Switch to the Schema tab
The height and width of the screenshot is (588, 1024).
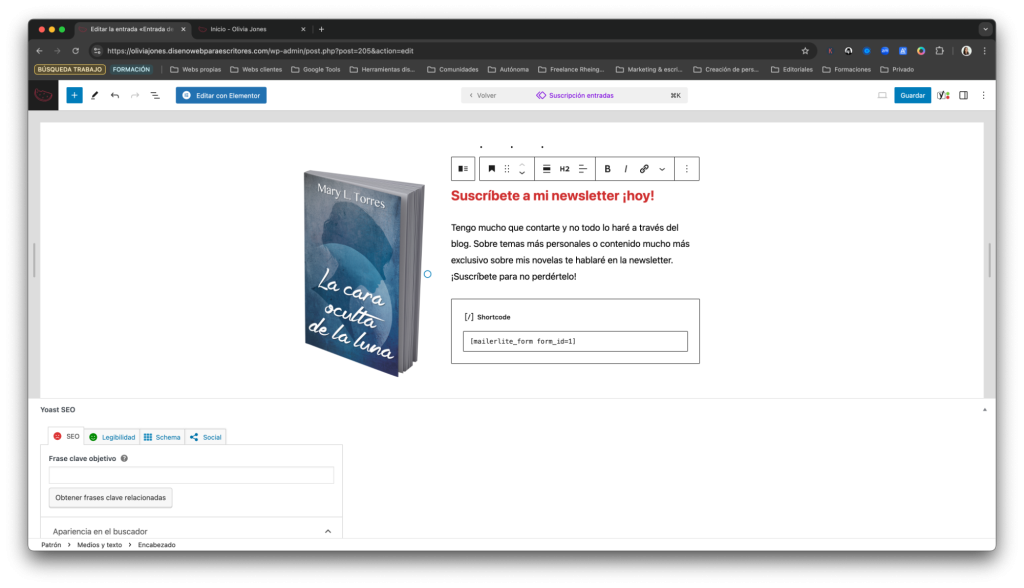pos(161,437)
